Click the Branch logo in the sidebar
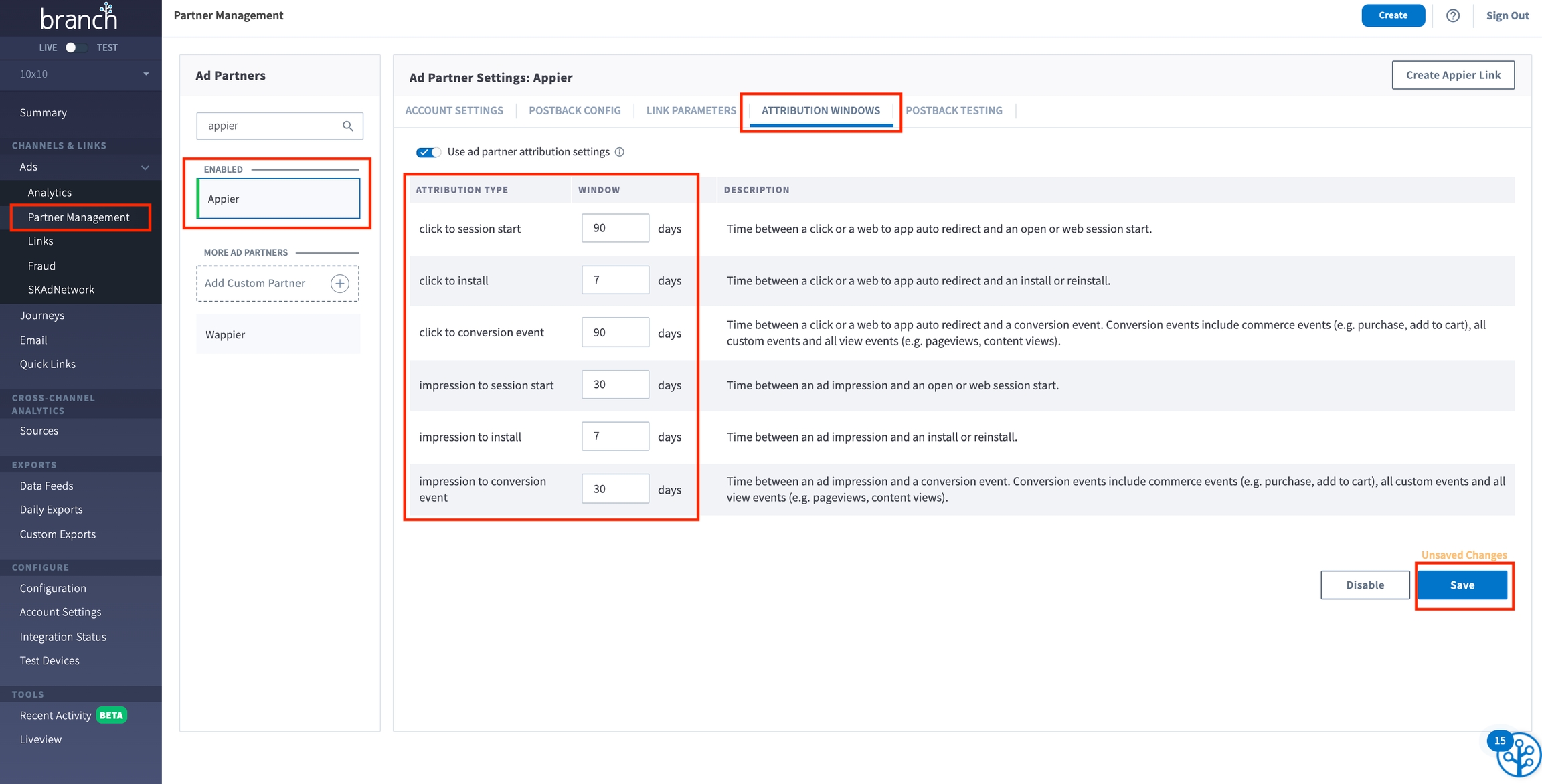1542x784 pixels. (79, 17)
